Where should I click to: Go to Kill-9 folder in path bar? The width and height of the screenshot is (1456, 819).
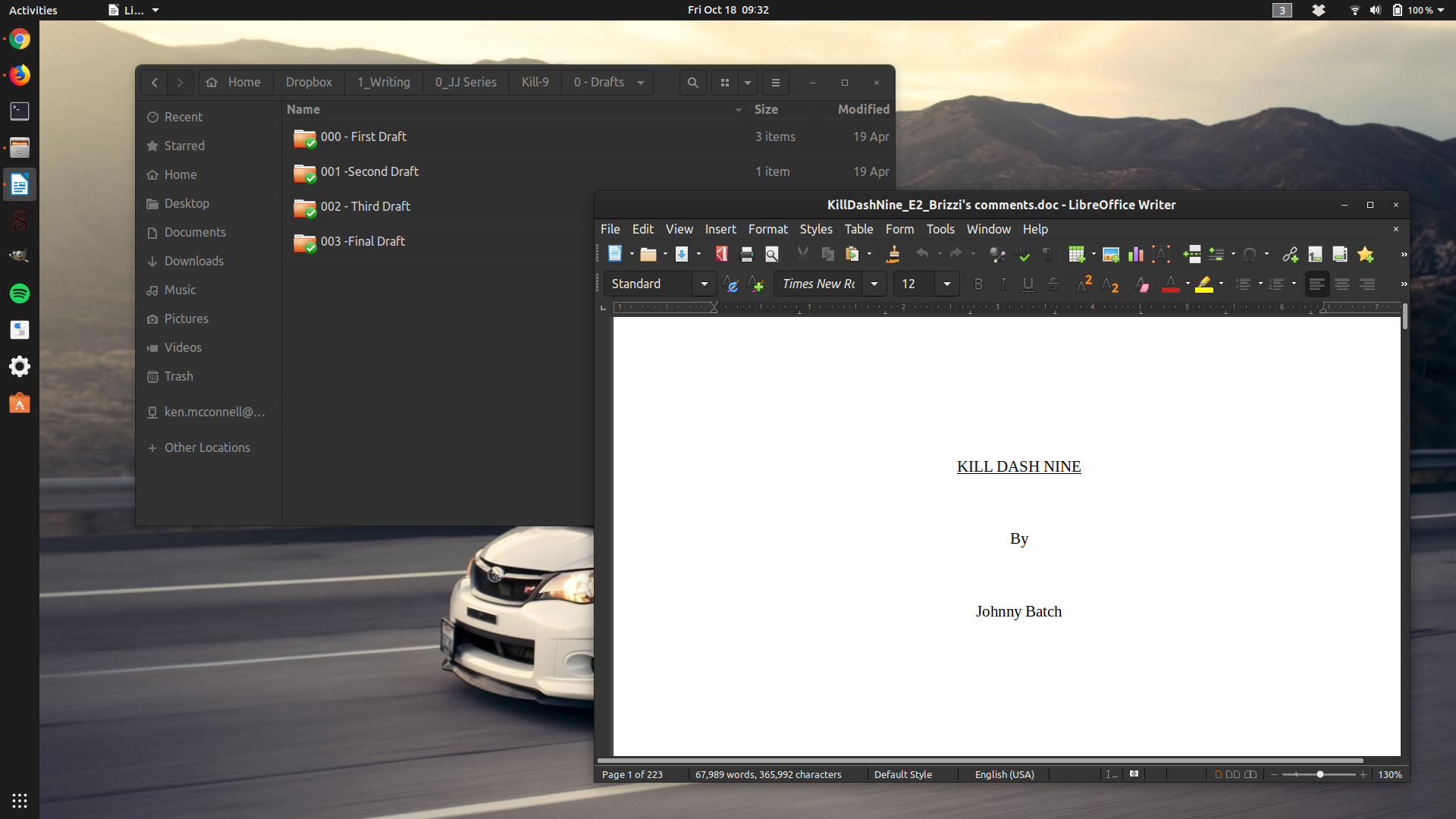point(535,83)
